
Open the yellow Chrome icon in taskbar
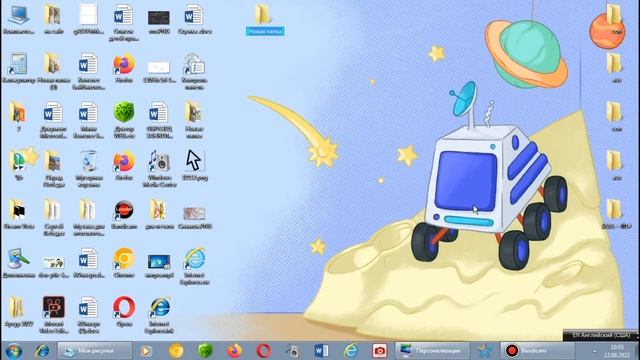176,351
